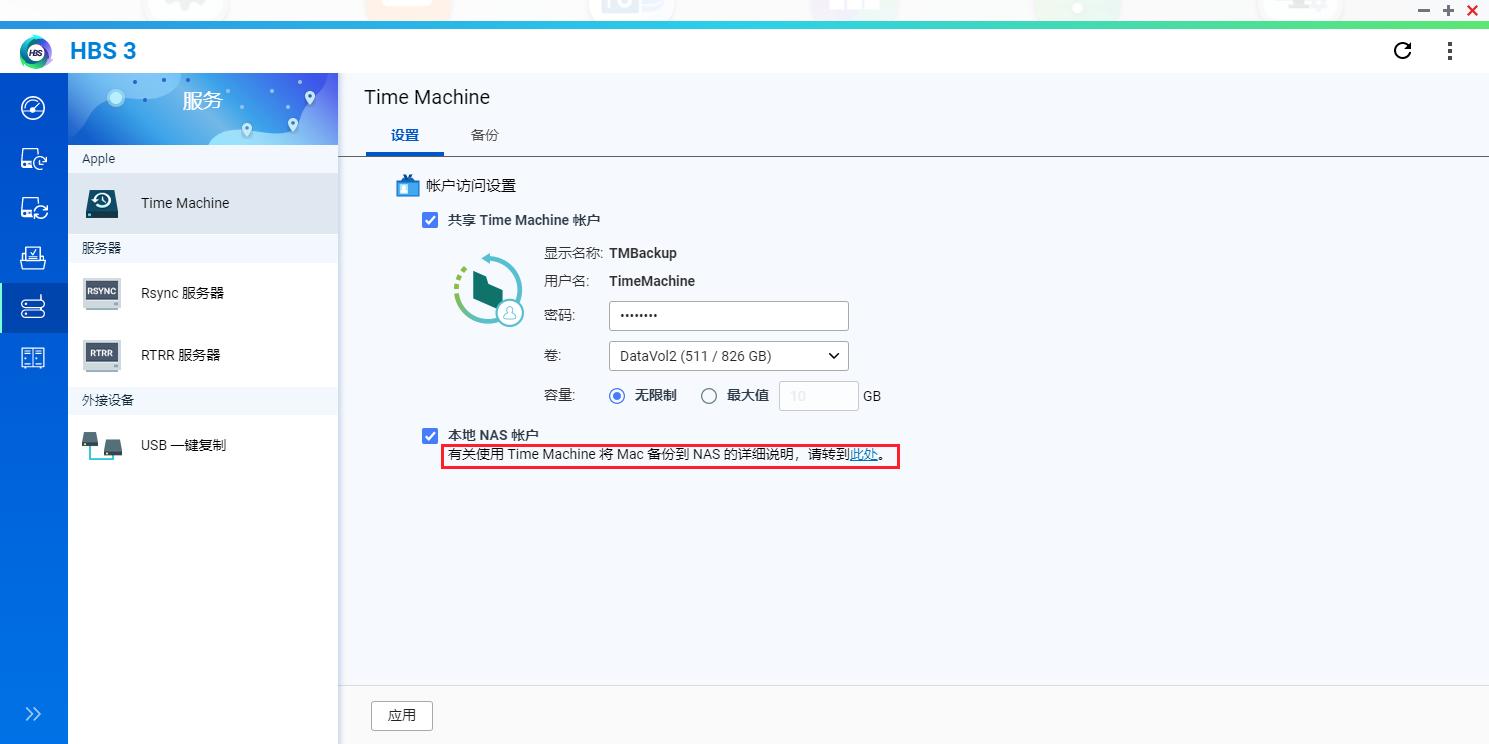
Task: Uncheck 共享 Time Machine 帐户
Action: (x=430, y=220)
